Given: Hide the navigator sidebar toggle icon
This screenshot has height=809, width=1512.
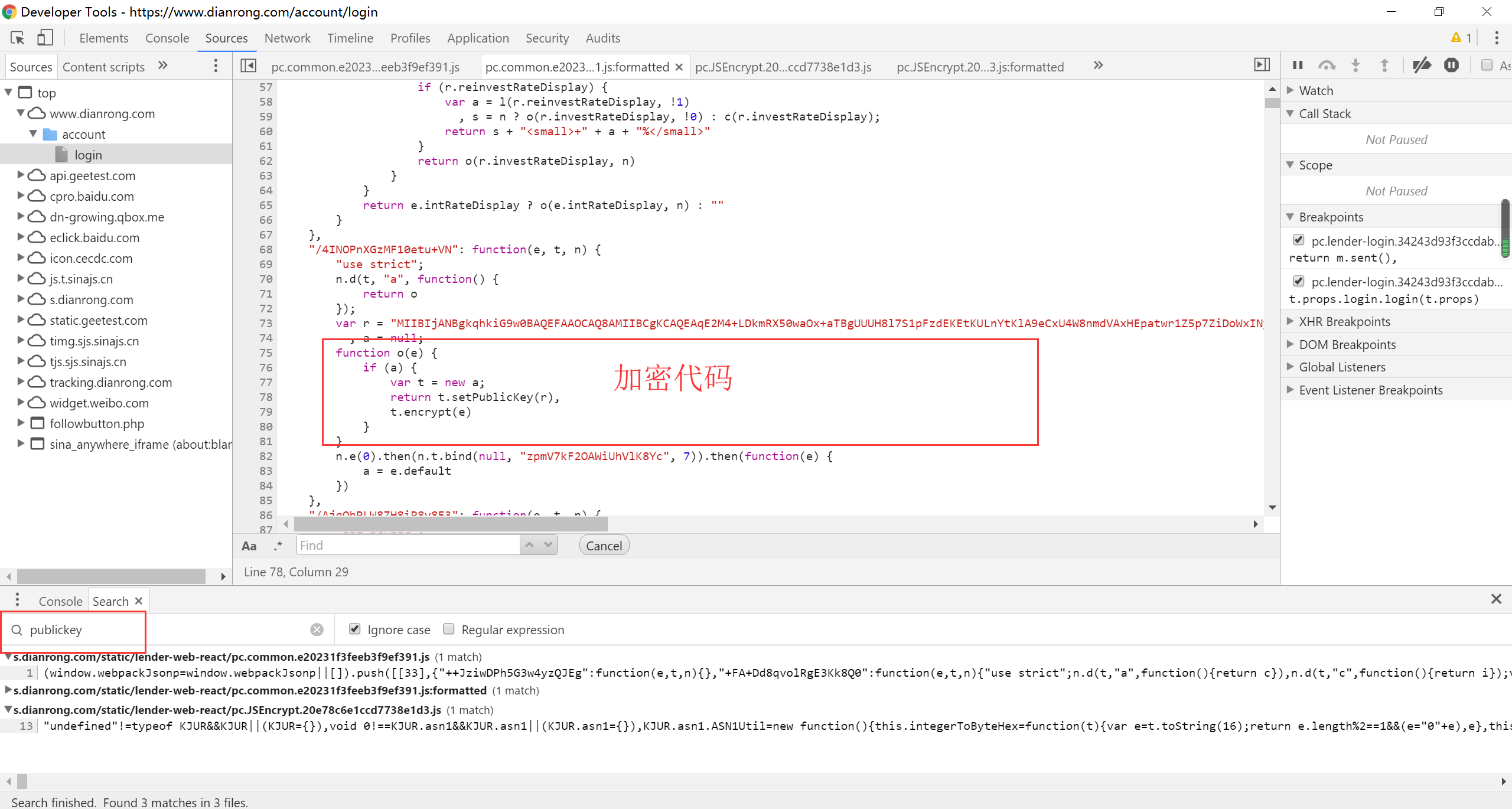Looking at the screenshot, I should point(249,66).
